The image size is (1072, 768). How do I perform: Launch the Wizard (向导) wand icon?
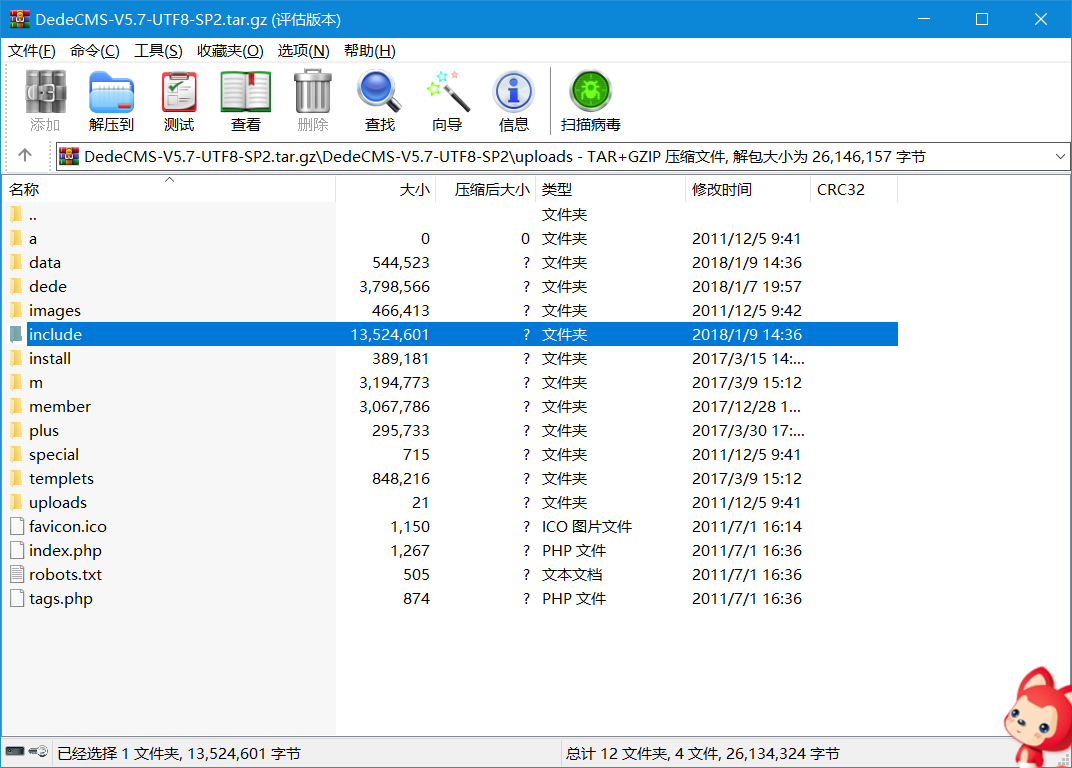click(x=447, y=92)
